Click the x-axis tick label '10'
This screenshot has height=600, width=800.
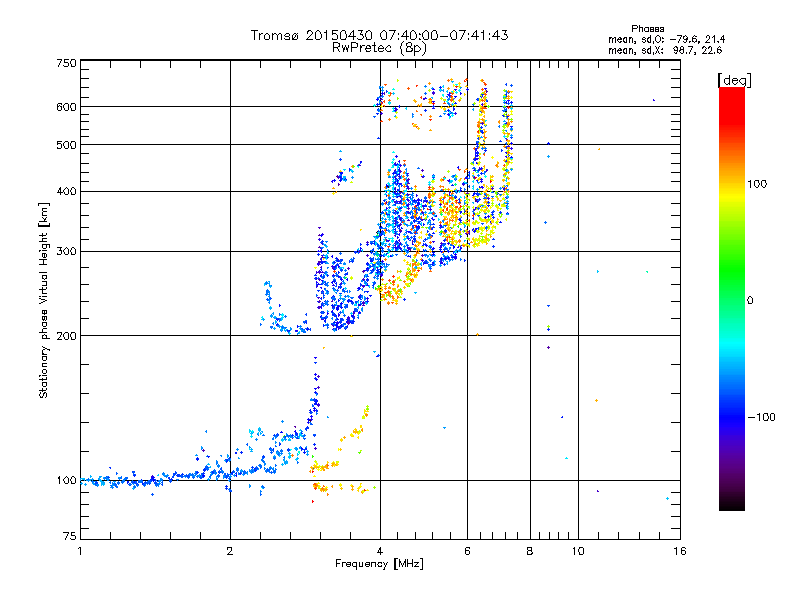[578, 551]
